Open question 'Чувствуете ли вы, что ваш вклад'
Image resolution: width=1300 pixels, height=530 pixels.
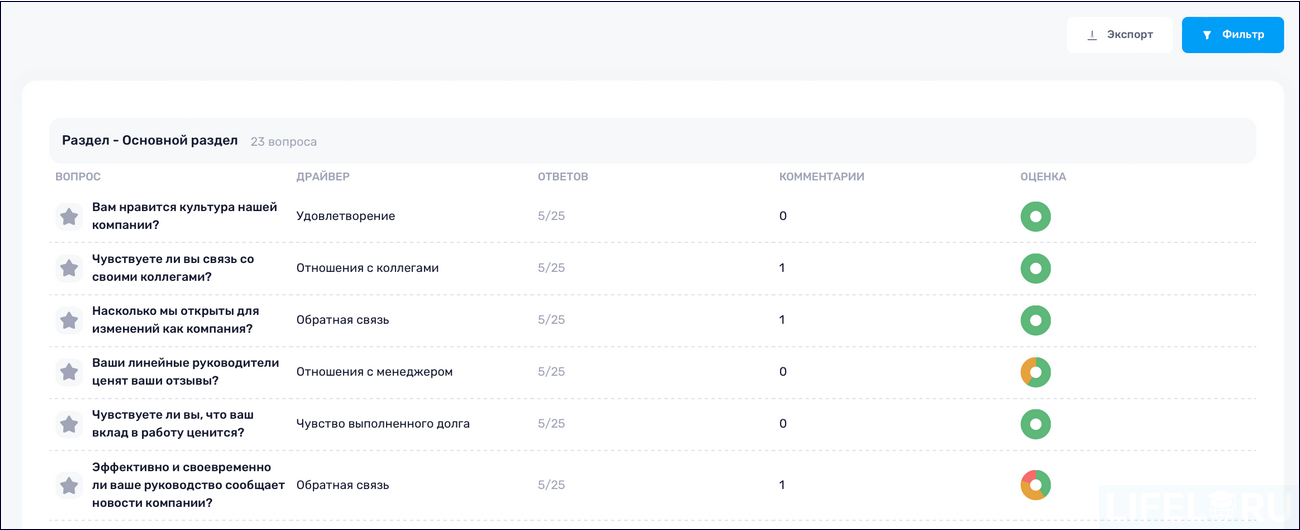[x=173, y=424]
